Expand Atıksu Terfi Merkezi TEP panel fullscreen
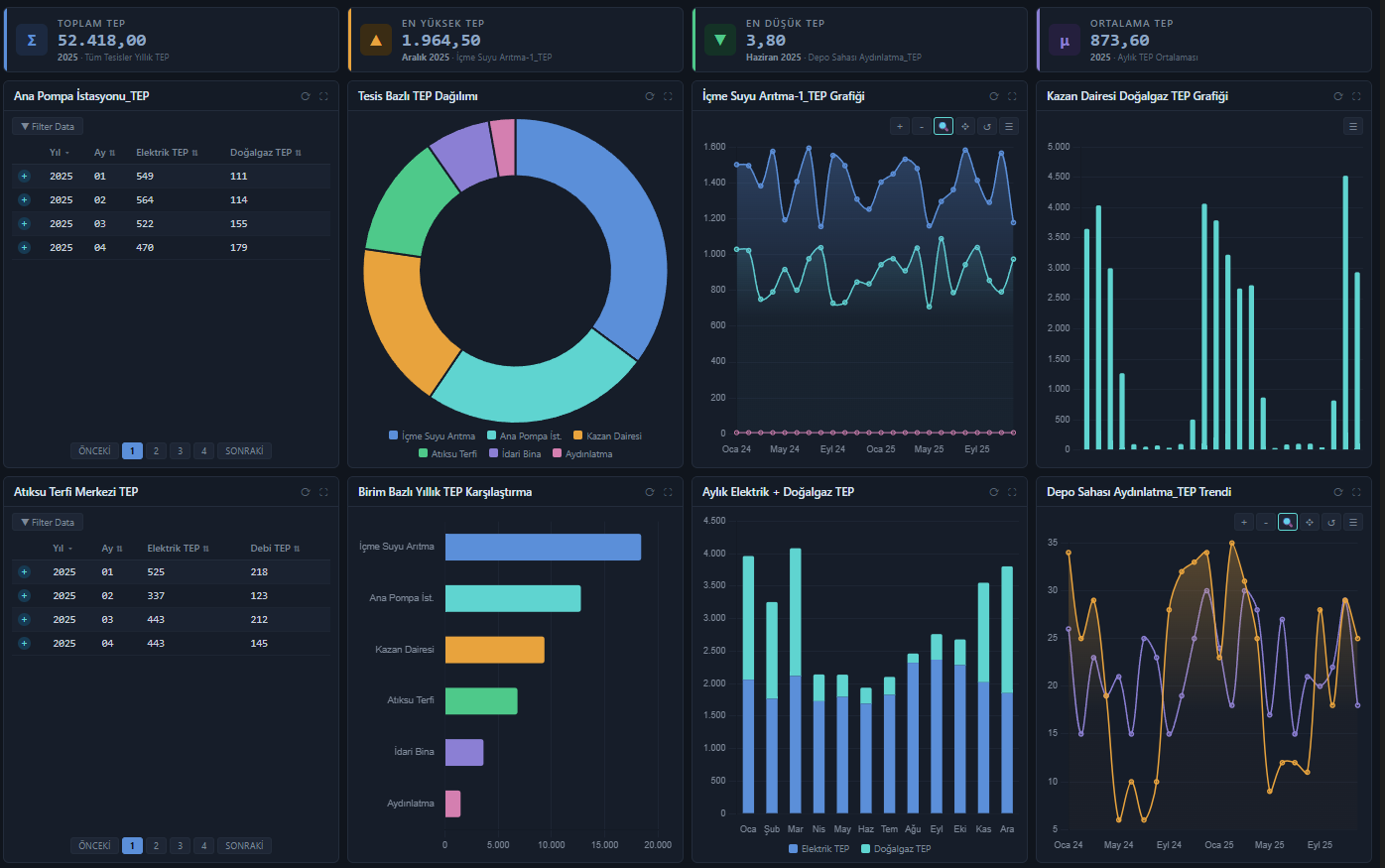Viewport: 1385px width, 868px height. (x=323, y=492)
